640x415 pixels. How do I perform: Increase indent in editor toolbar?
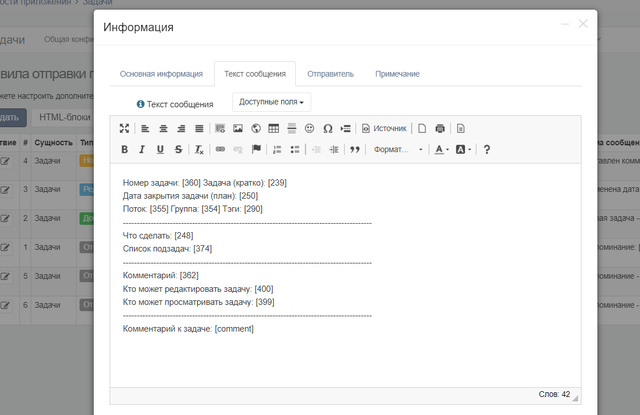click(334, 149)
